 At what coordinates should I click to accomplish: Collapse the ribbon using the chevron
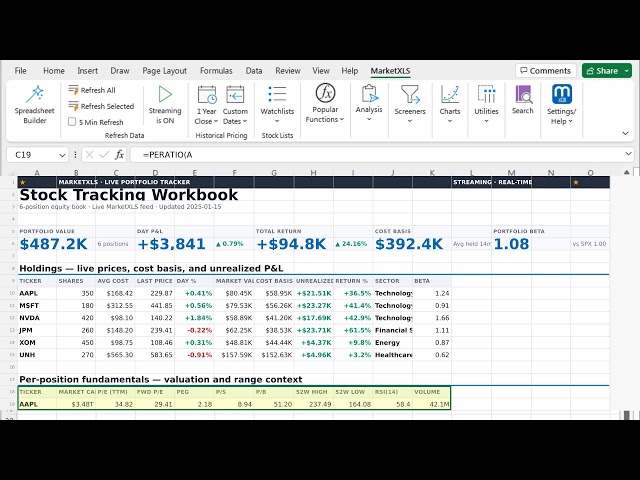pyautogui.click(x=625, y=133)
